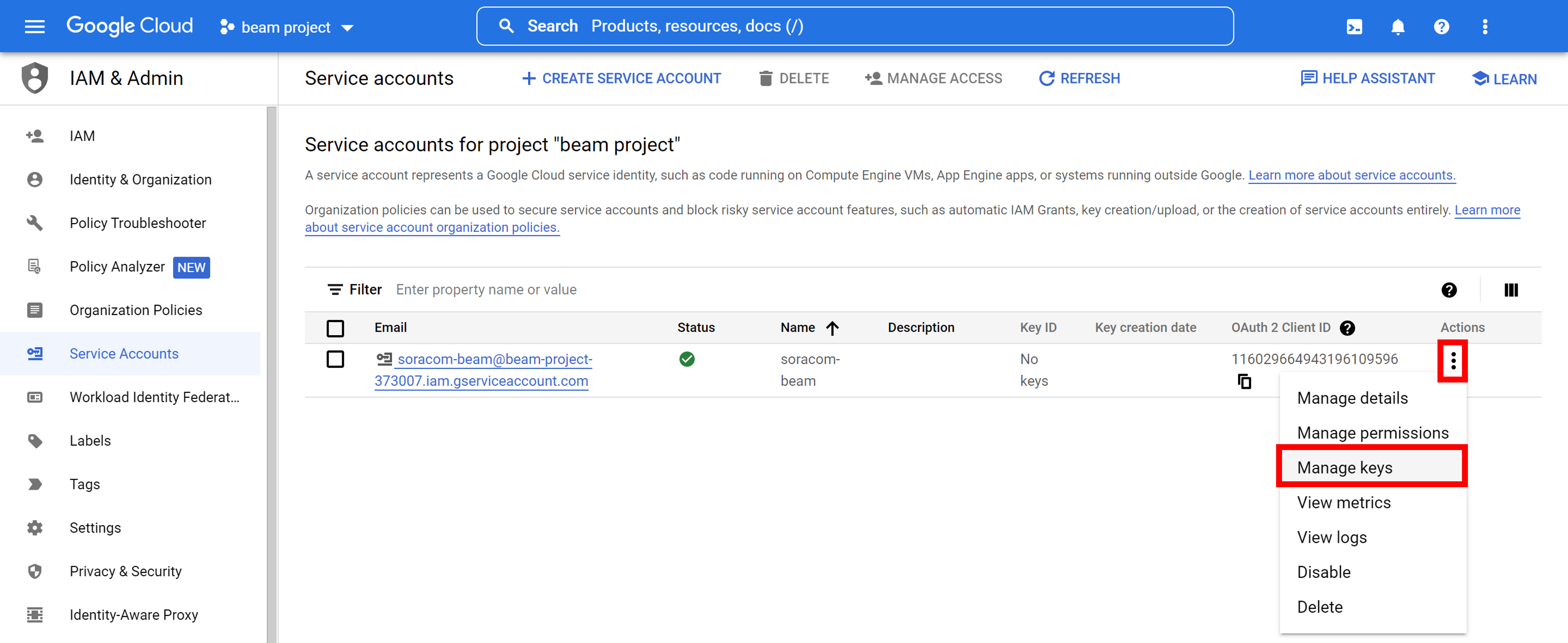Image resolution: width=1568 pixels, height=643 pixels.
Task: Choose Manage permissions menu entry
Action: click(1373, 432)
